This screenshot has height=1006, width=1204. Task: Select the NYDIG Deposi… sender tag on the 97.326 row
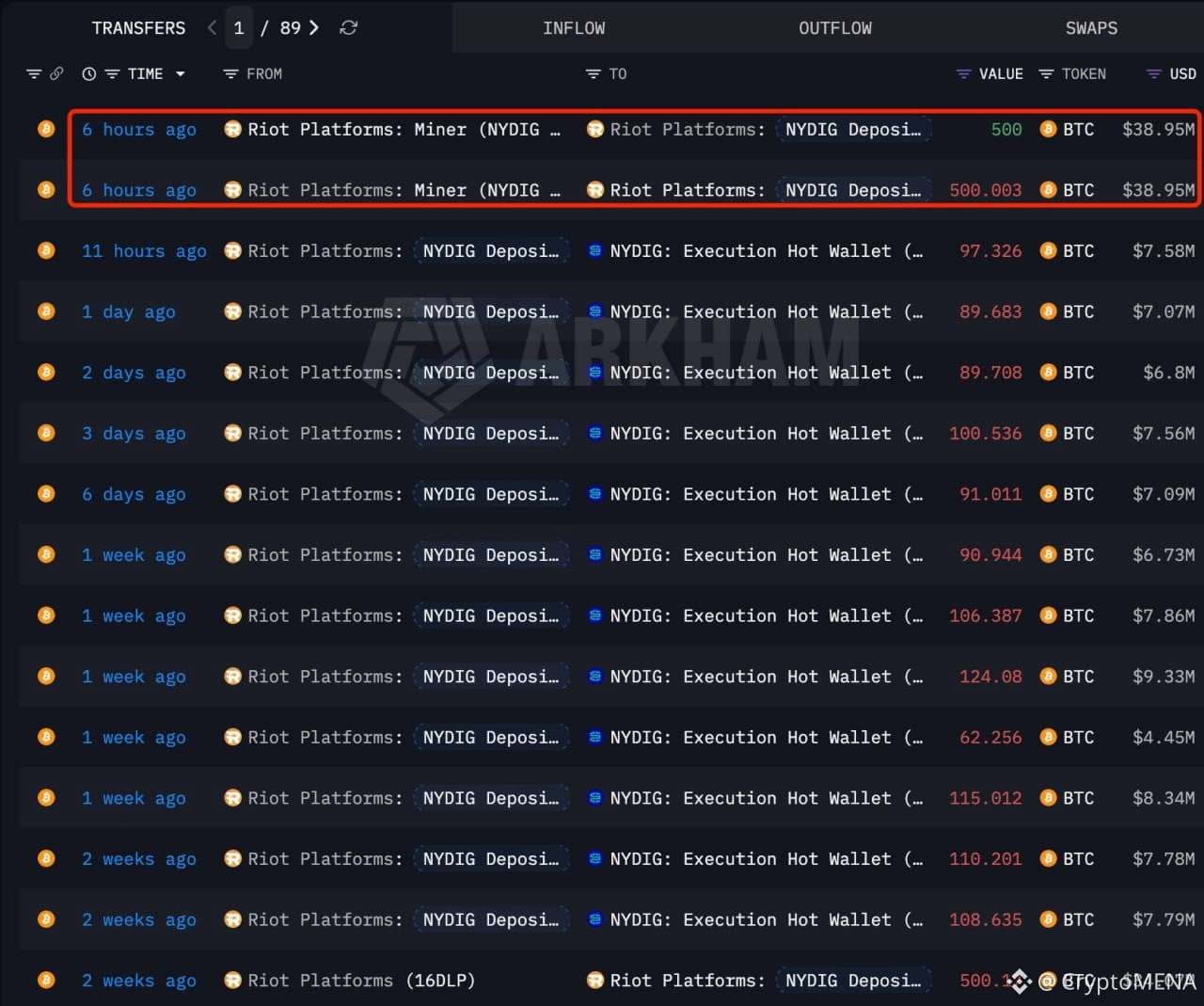tap(490, 250)
